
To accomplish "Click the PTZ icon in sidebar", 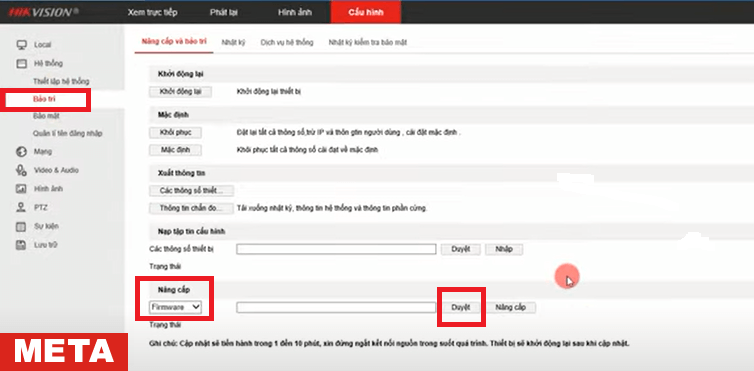I will tap(21, 208).
